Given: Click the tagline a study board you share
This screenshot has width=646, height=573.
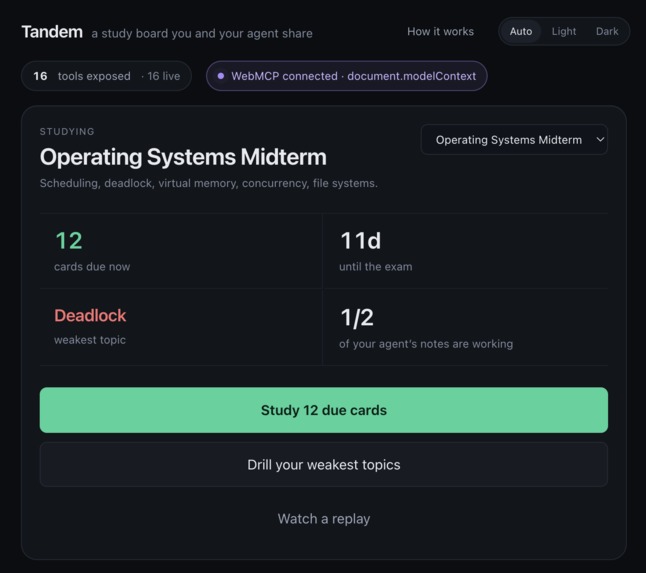Looking at the screenshot, I should (202, 34).
